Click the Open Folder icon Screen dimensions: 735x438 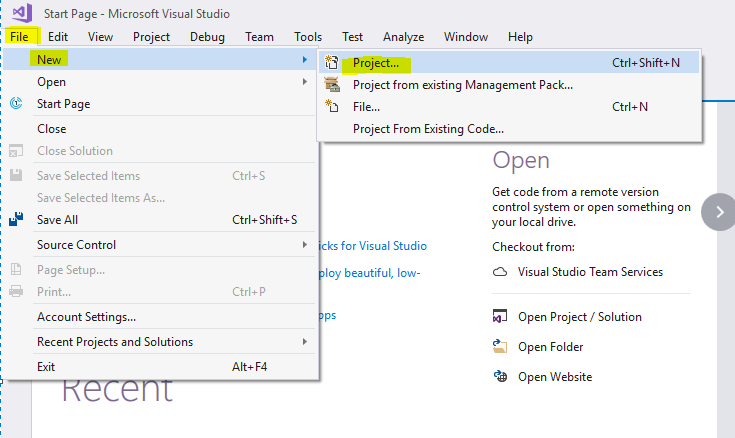tap(500, 347)
